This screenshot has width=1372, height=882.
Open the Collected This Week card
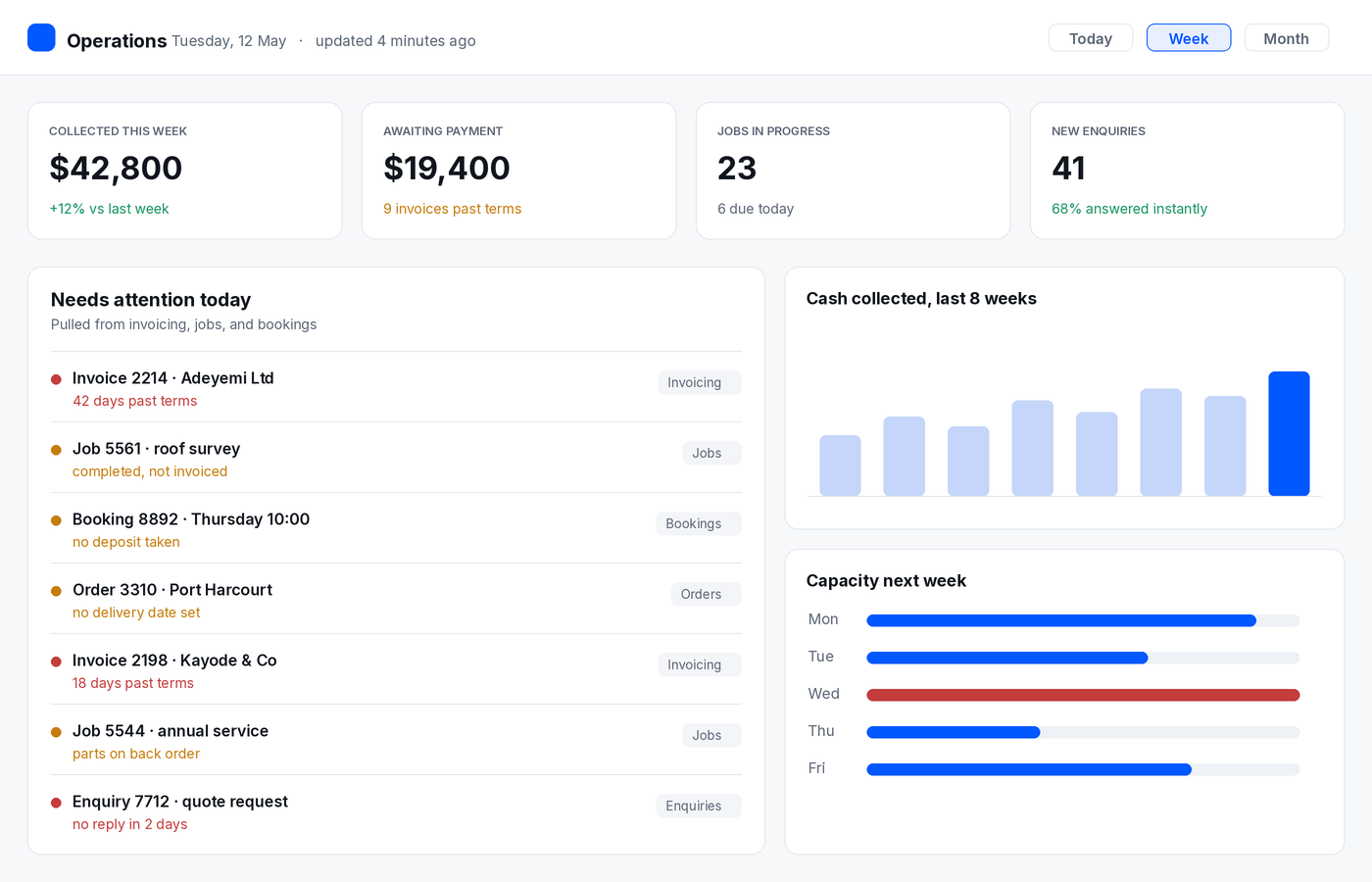185,171
